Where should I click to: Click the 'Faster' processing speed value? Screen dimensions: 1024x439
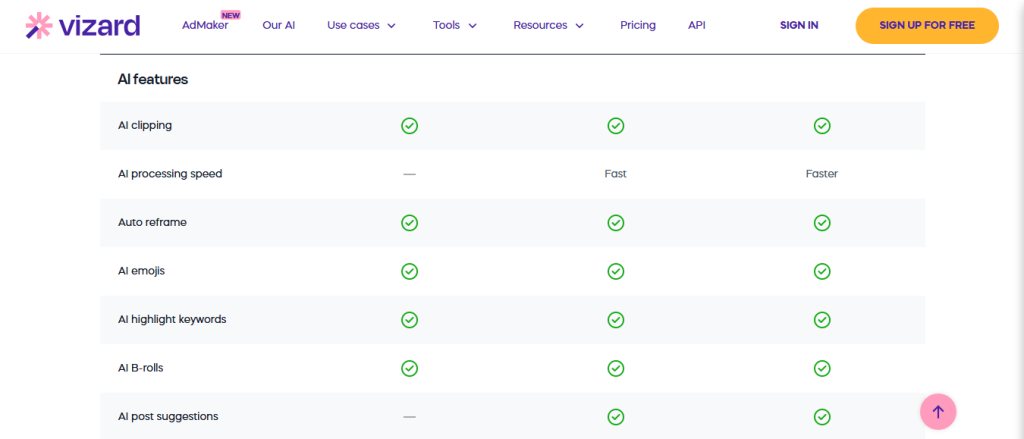click(x=822, y=174)
